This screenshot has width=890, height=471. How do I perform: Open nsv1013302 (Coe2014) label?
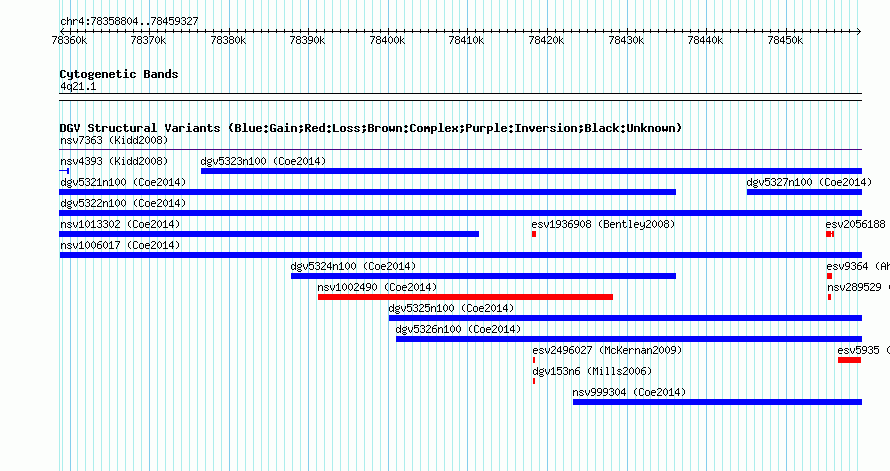tap(120, 224)
